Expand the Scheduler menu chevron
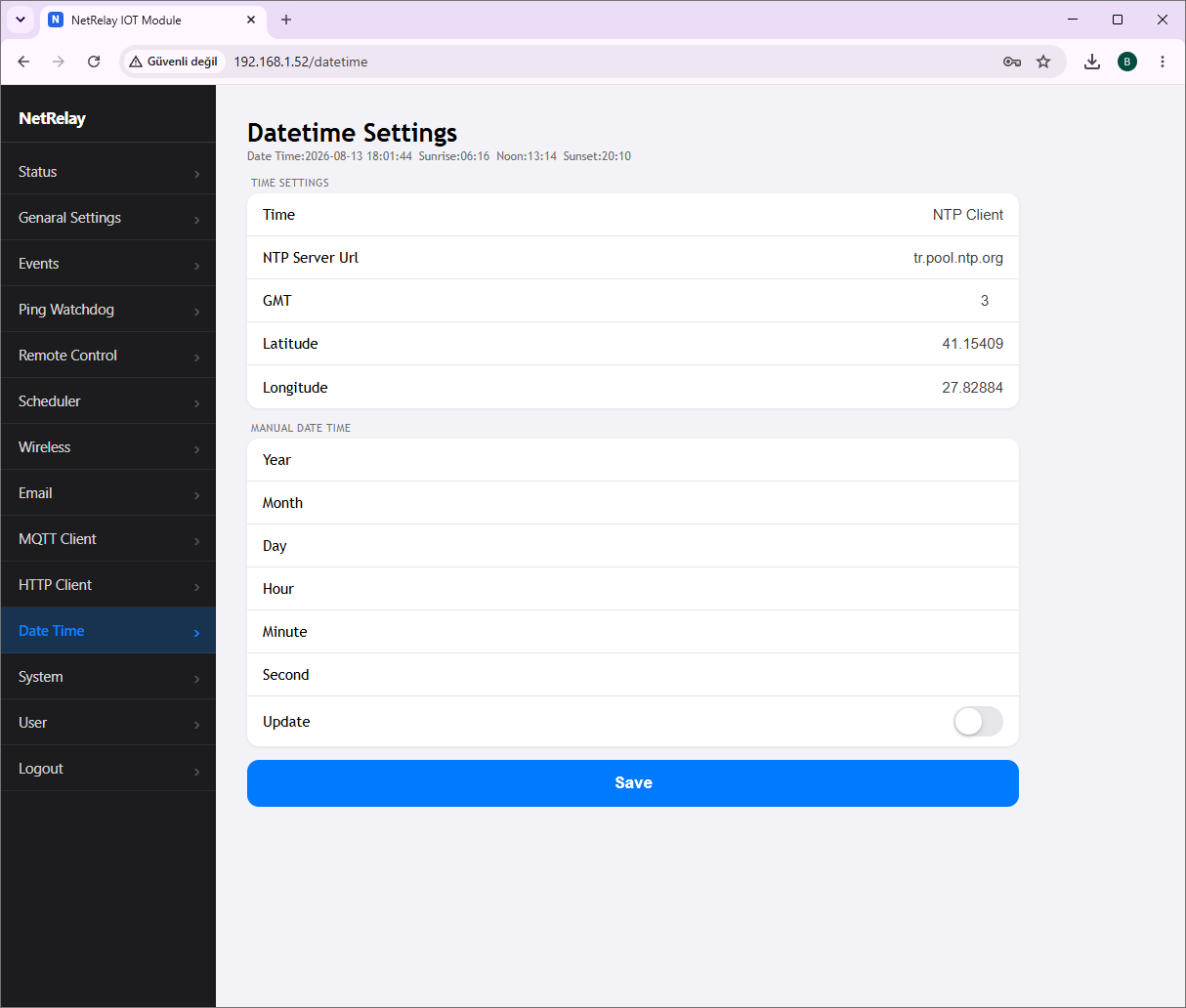 [196, 402]
